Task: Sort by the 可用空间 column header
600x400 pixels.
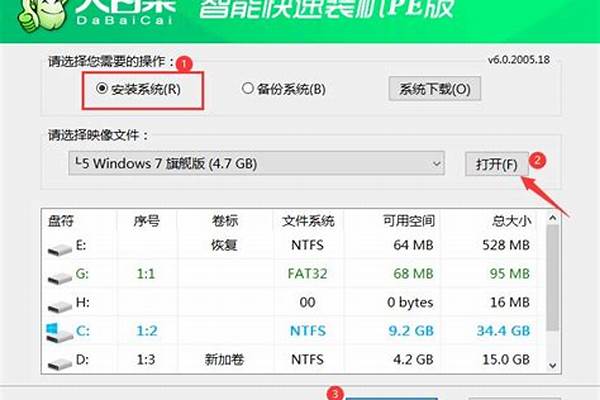Action: click(409, 221)
